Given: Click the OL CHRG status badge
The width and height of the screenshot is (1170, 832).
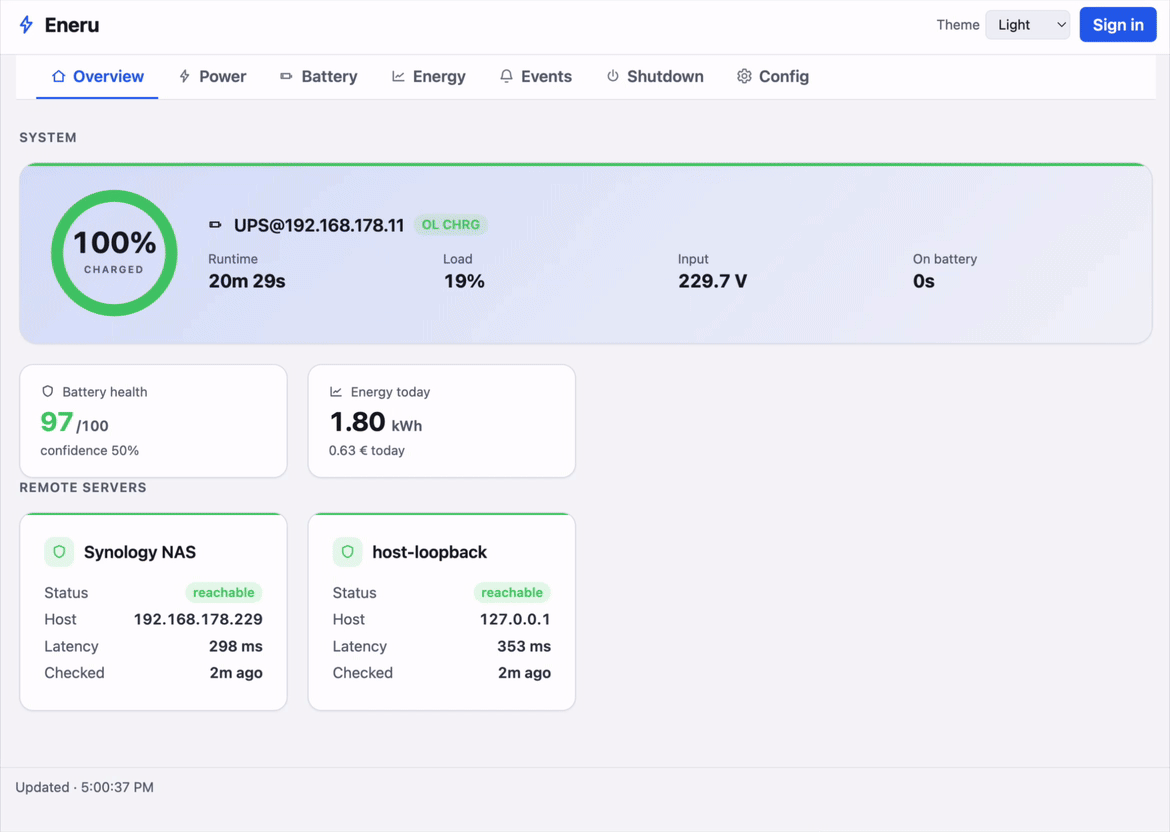Looking at the screenshot, I should pos(451,225).
